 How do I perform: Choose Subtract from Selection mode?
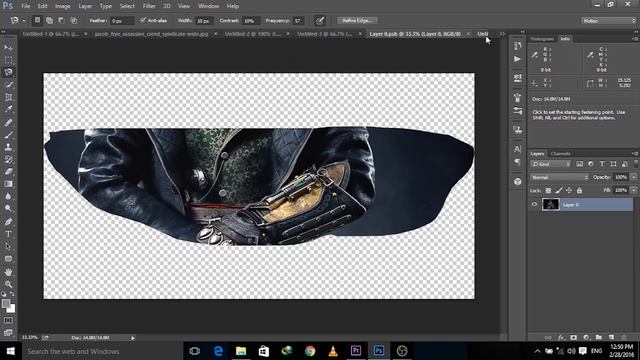pyautogui.click(x=61, y=20)
